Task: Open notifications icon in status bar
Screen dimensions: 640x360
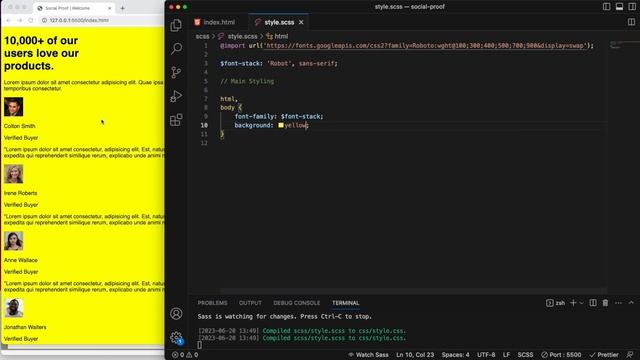Action: click(x=630, y=355)
